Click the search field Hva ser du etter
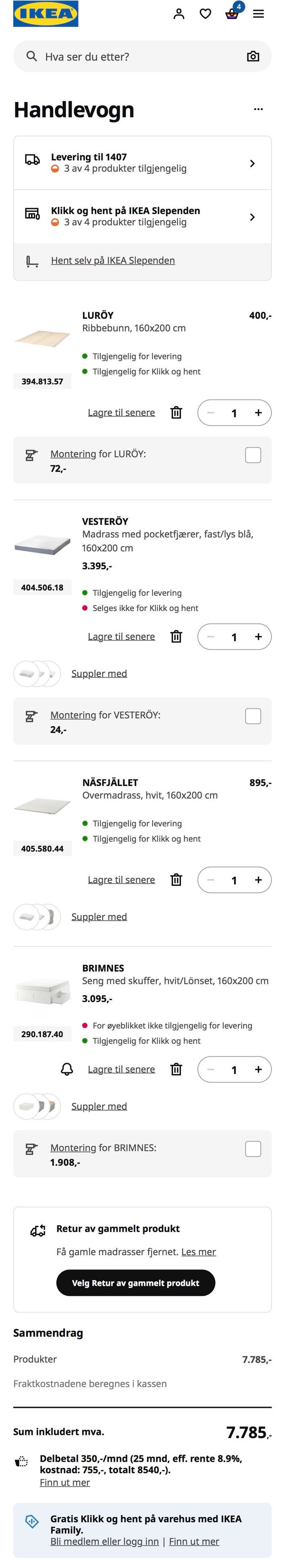Screen dimensions: 285x1568 click(134, 57)
